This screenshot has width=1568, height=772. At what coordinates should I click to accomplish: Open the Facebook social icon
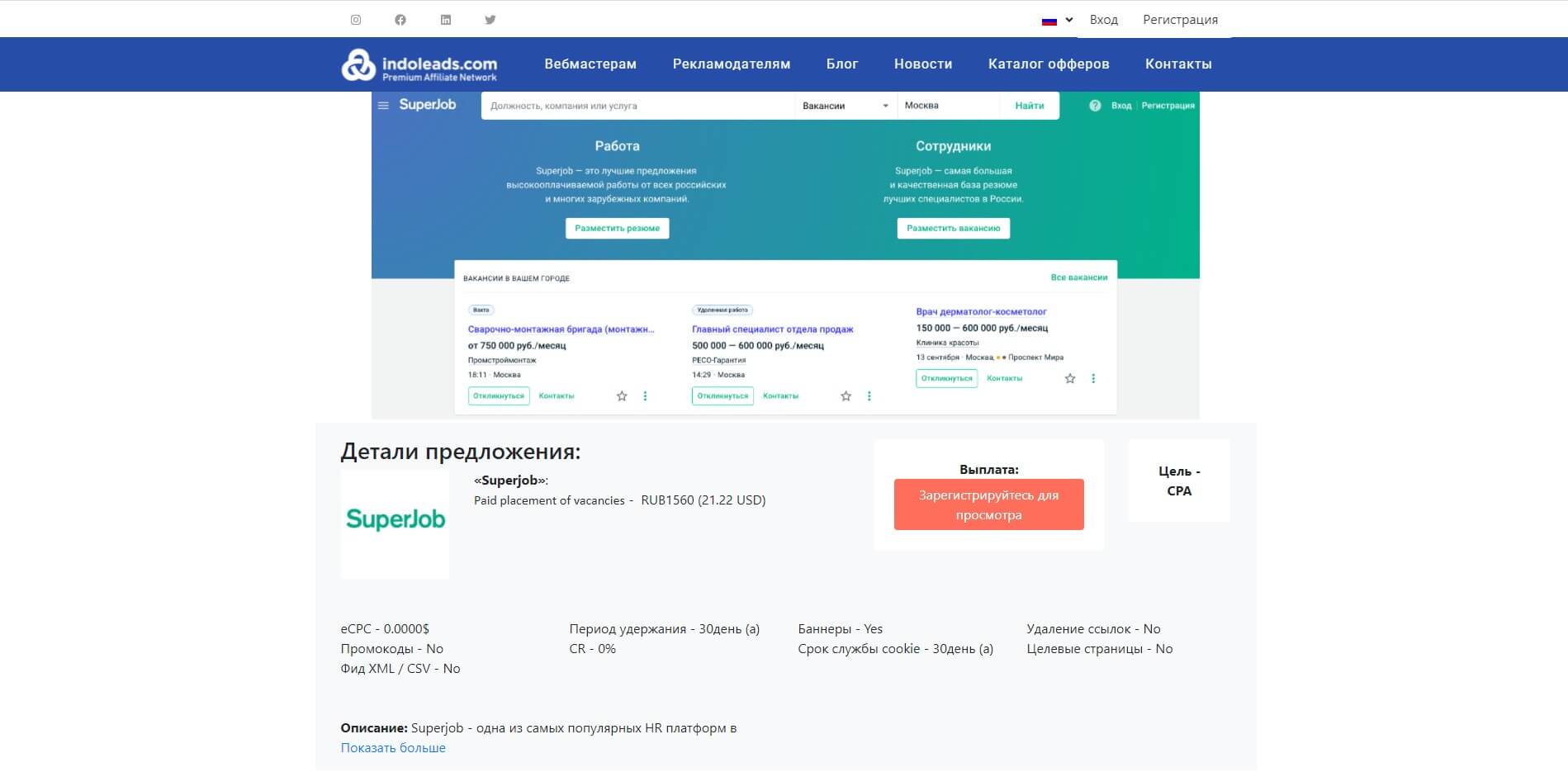point(400,20)
